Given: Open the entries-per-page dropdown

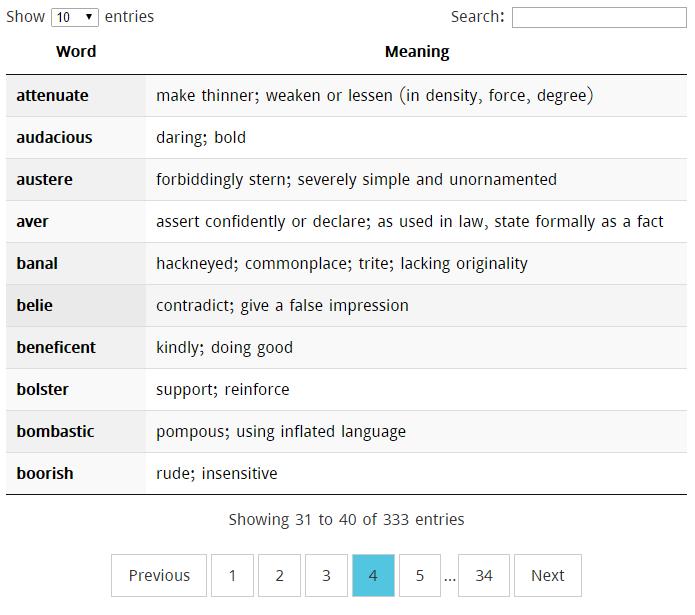Looking at the screenshot, I should [75, 17].
